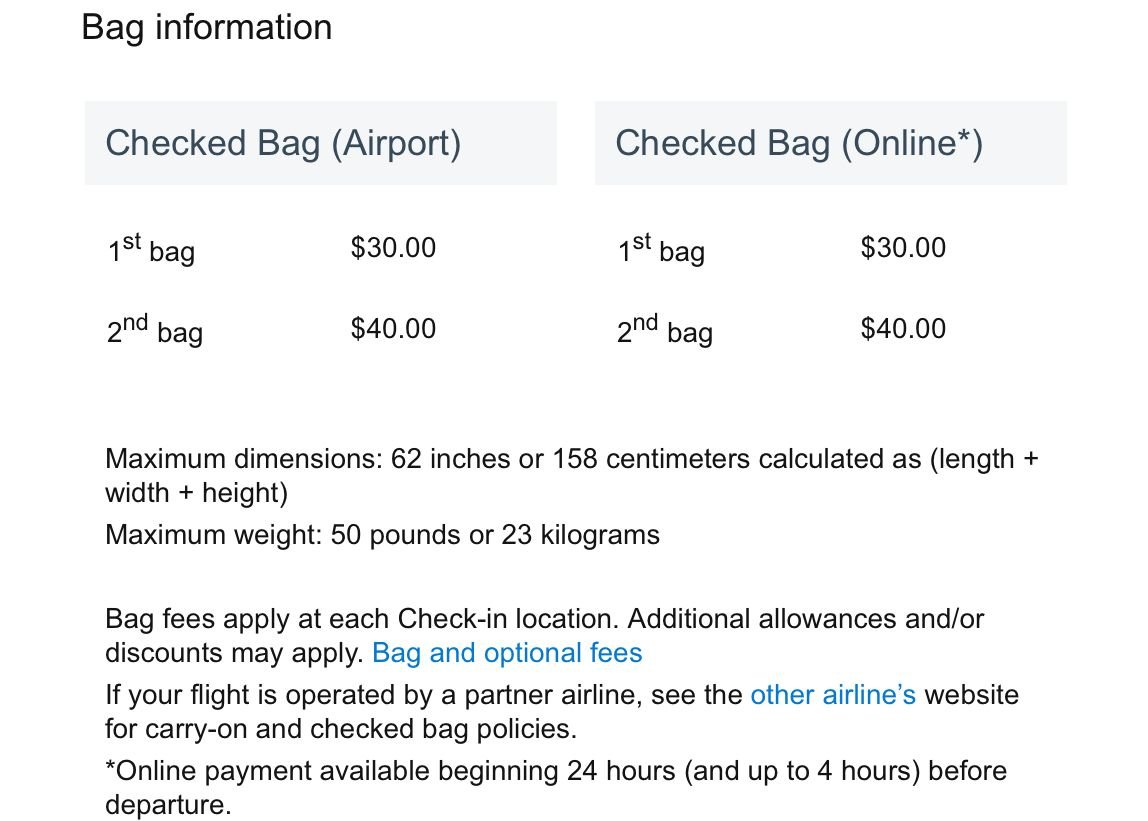Click the $40.00 price under Online column
The width and height of the screenshot is (1148, 821).
903,329
